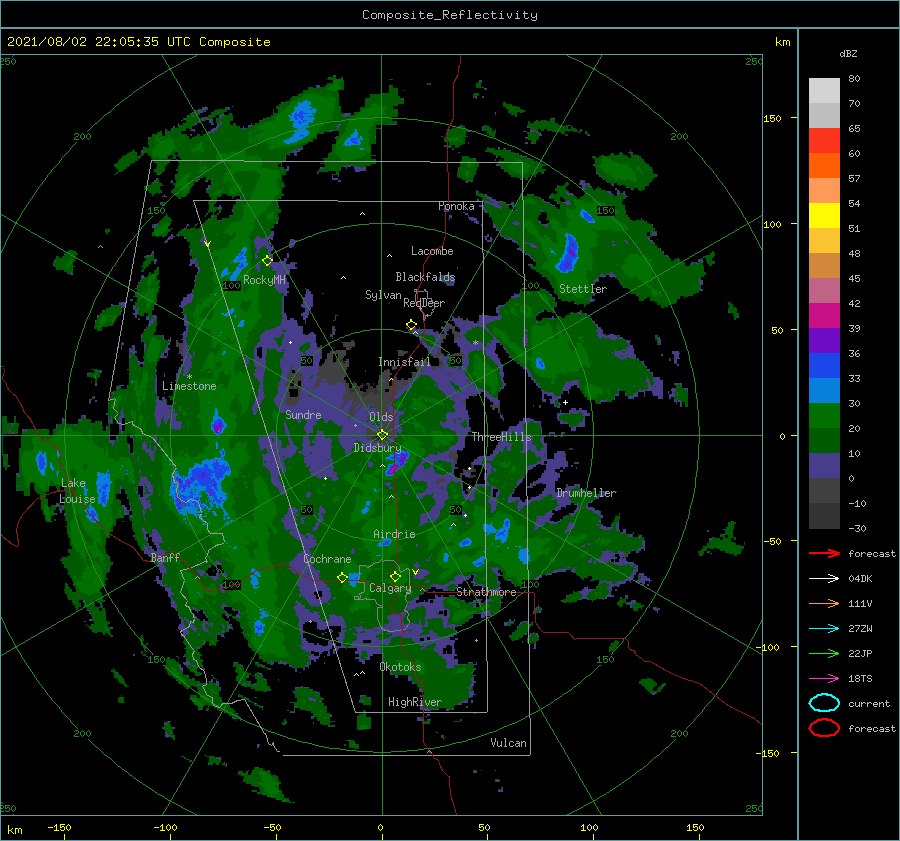The height and width of the screenshot is (841, 900).
Task: Select the ThreeHills label
Action: [x=501, y=437]
